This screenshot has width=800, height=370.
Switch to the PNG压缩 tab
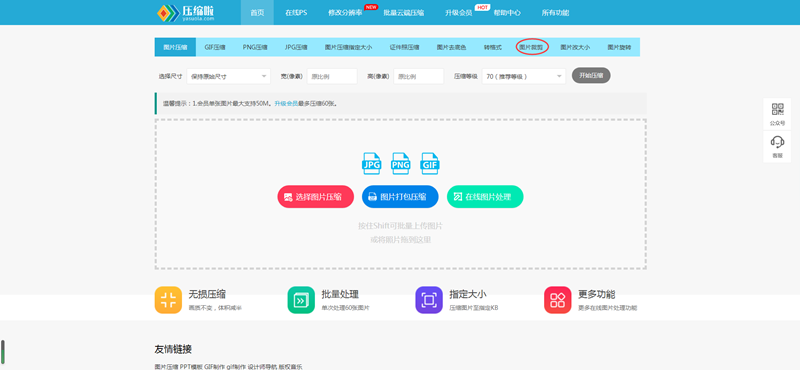(x=255, y=47)
